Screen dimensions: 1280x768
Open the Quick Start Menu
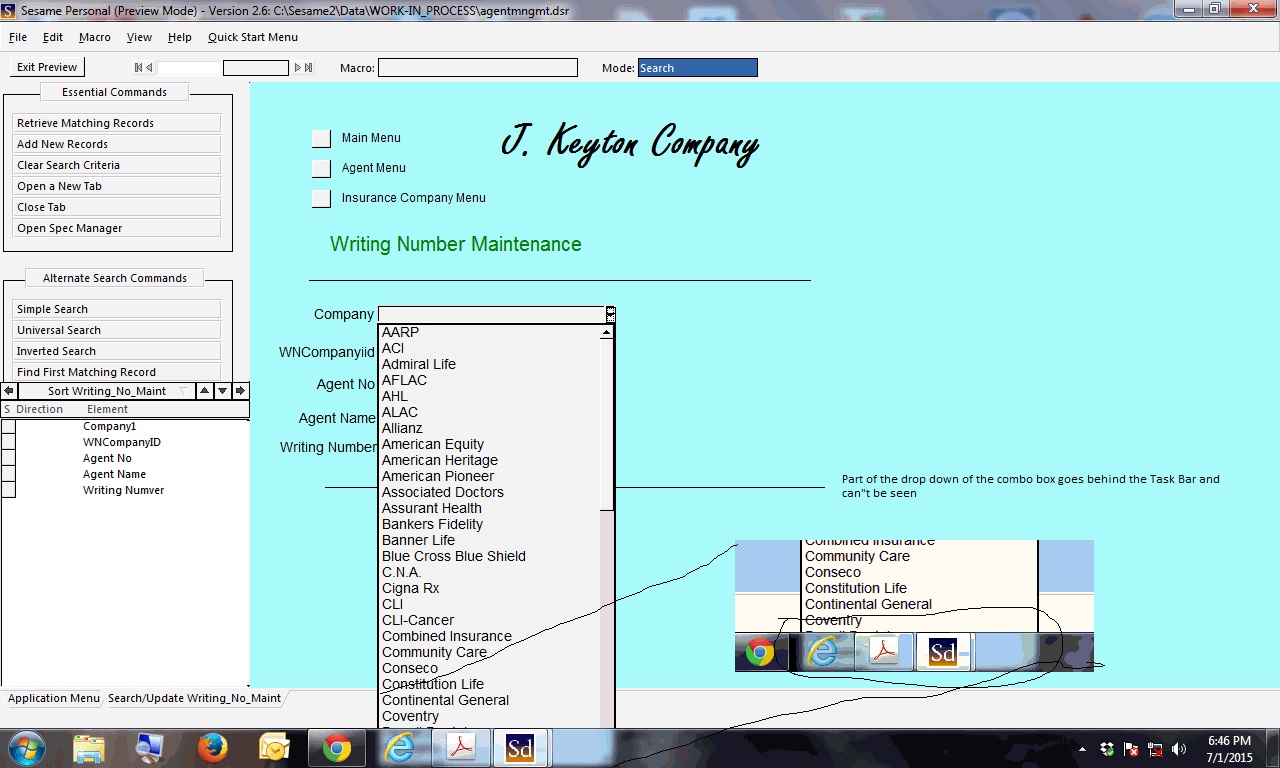[253, 37]
